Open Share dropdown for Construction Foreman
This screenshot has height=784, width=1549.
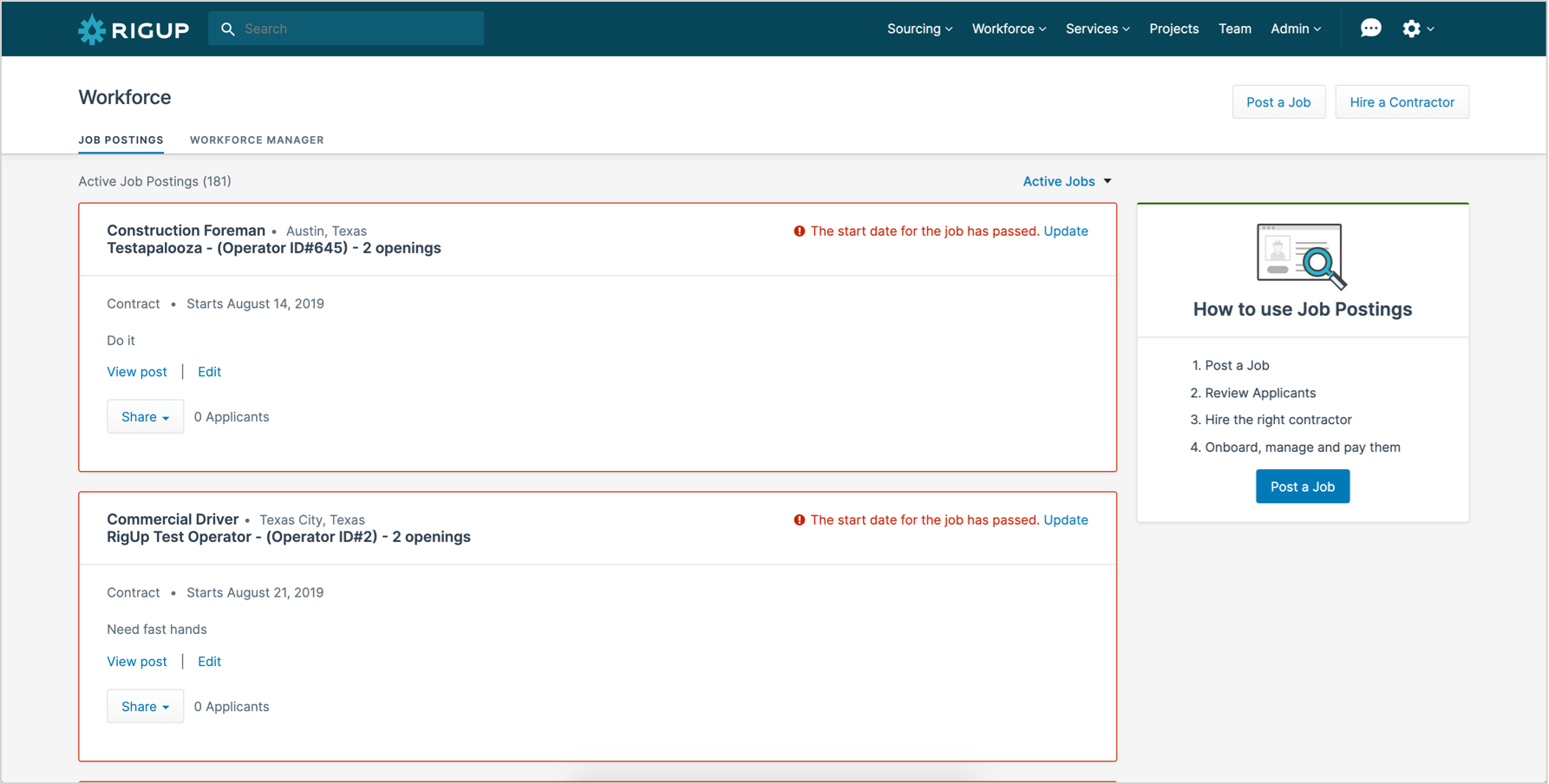click(x=145, y=416)
